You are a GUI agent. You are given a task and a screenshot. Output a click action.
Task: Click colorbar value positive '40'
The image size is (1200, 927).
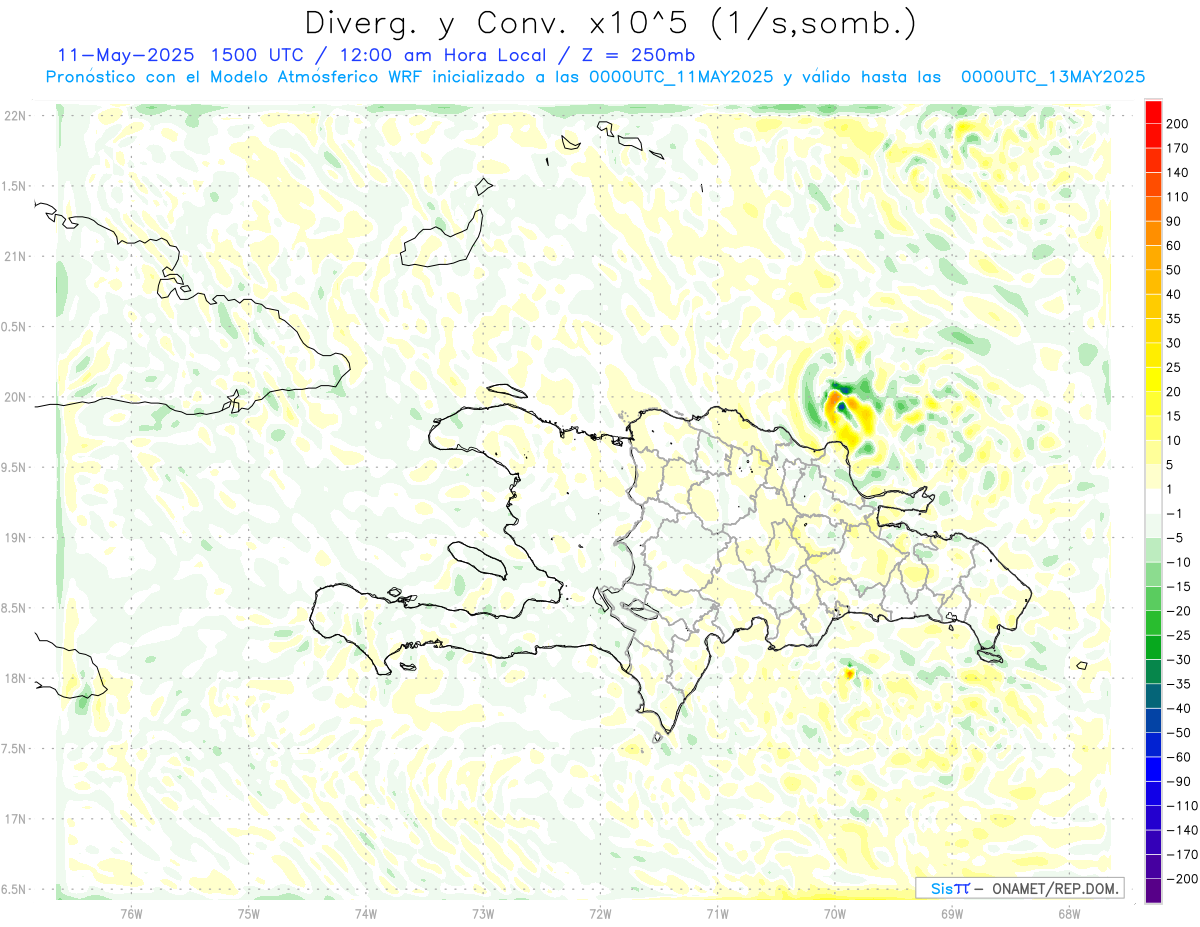1175,294
